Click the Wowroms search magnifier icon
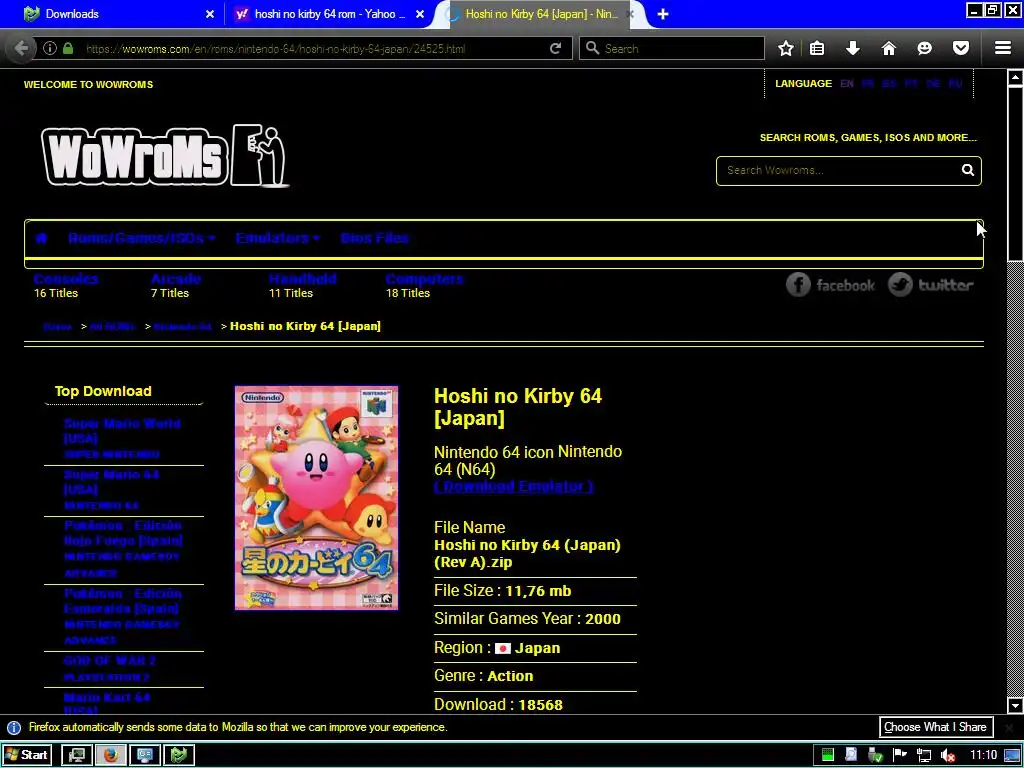Viewport: 1024px width, 768px height. coord(967,170)
